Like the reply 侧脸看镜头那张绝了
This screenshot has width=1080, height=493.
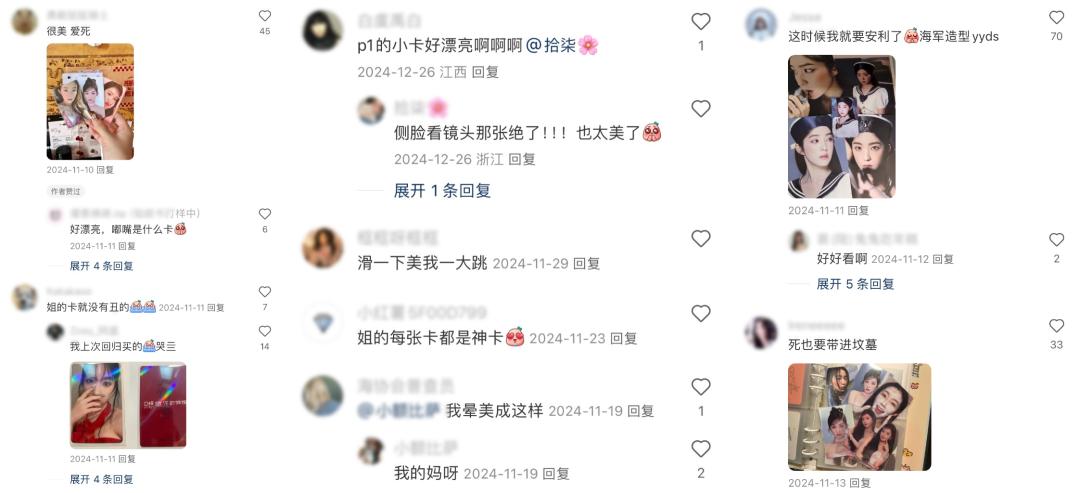(x=700, y=109)
